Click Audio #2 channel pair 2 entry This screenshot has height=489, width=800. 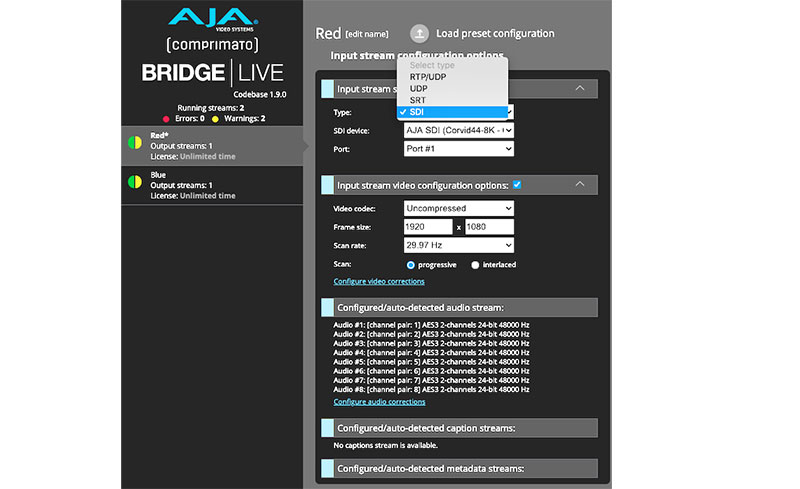pos(431,334)
